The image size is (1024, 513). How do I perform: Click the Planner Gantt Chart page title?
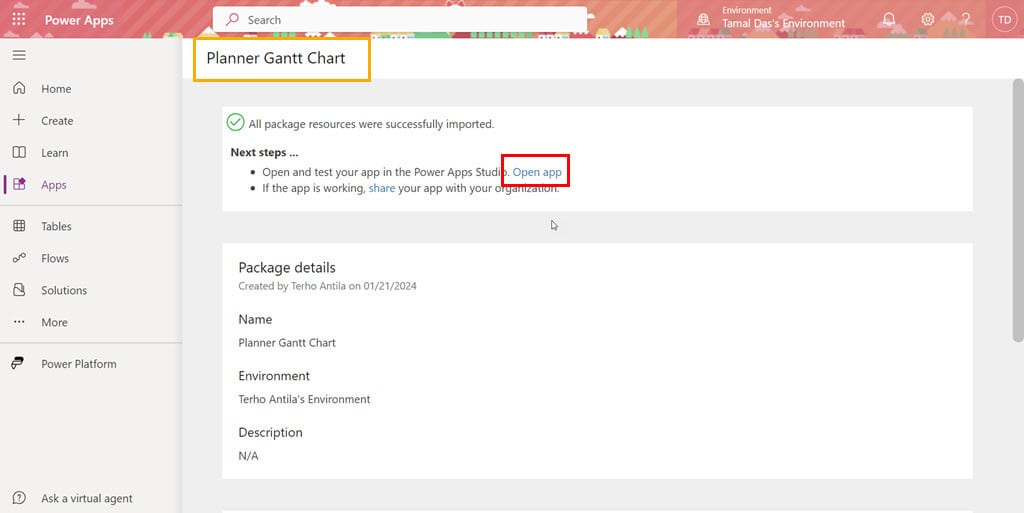click(x=276, y=58)
